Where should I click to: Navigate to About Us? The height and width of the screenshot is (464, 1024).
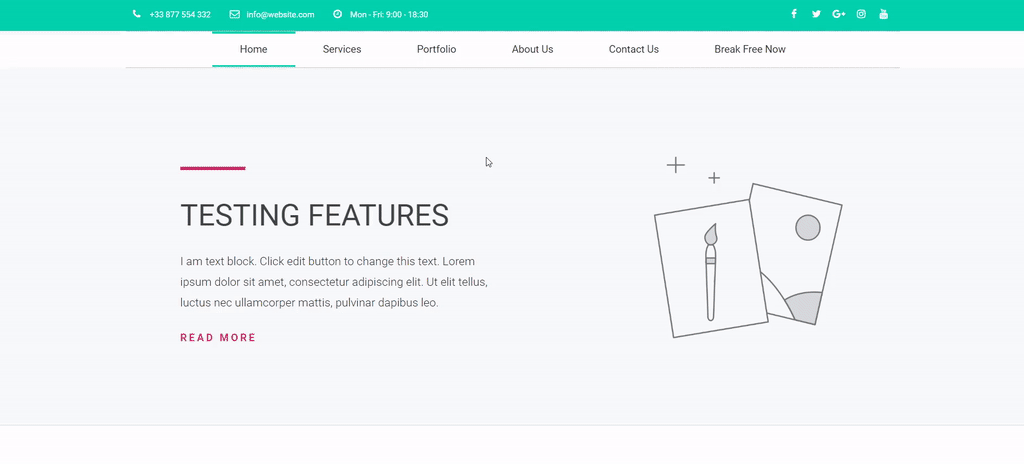(532, 49)
